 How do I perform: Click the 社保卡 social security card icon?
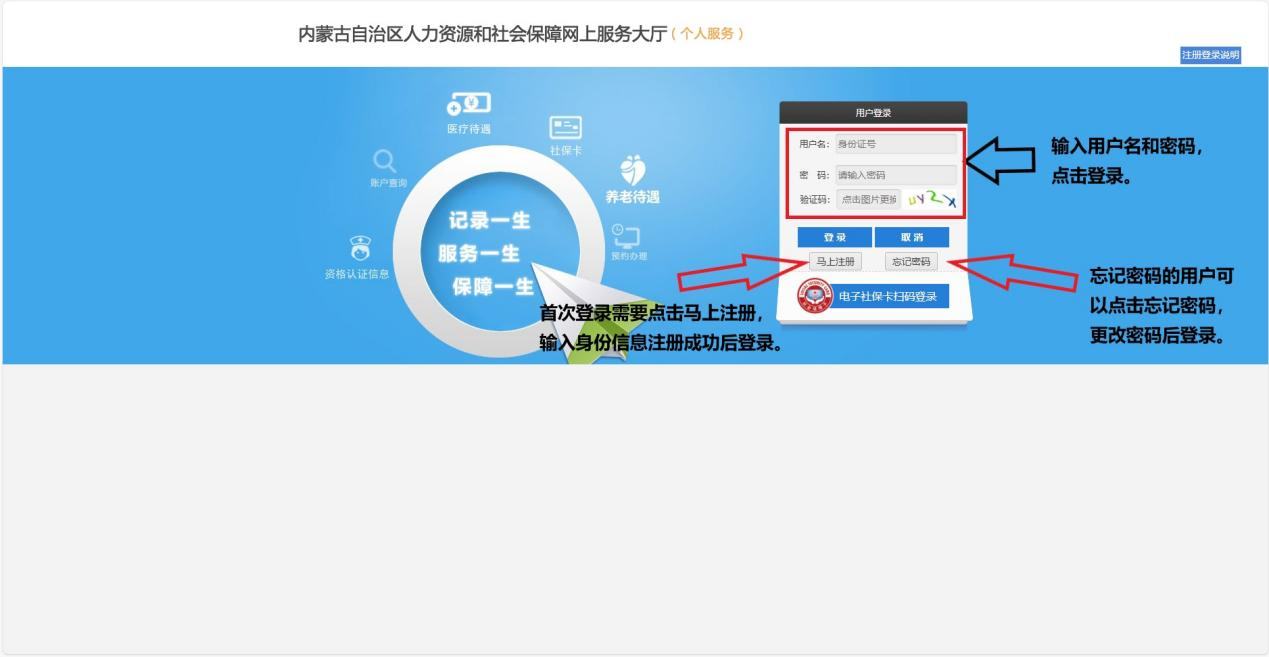coord(565,128)
